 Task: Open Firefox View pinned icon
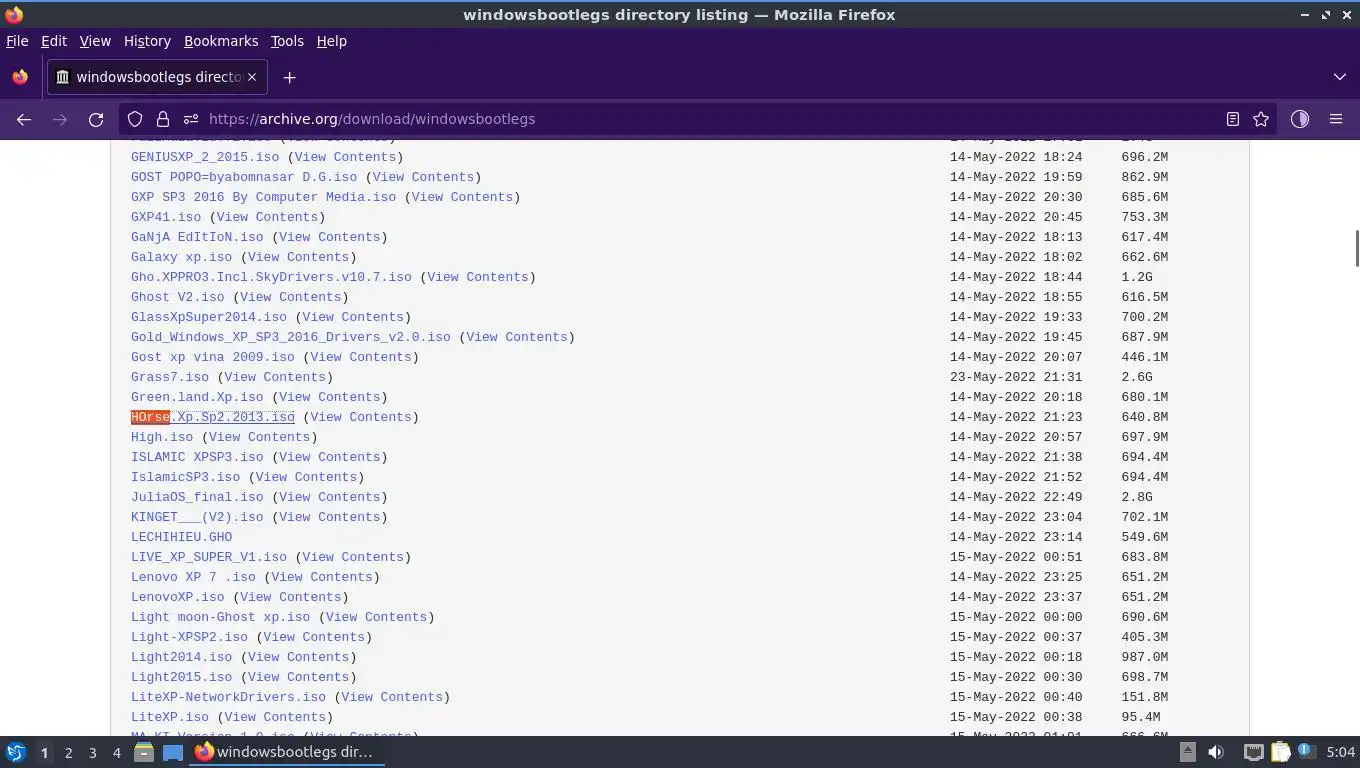pos(20,77)
